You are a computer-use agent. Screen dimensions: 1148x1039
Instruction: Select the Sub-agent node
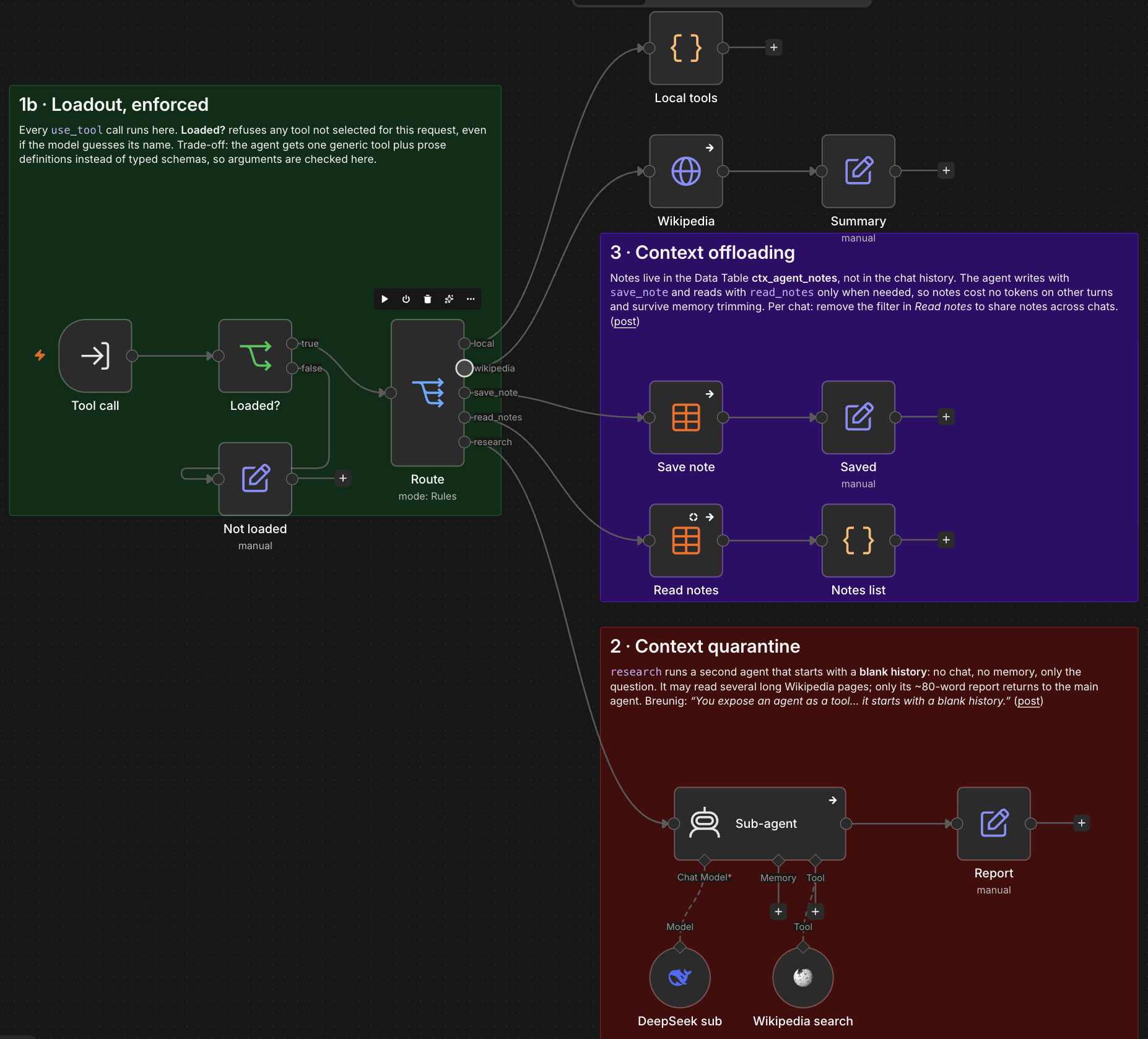(x=760, y=824)
